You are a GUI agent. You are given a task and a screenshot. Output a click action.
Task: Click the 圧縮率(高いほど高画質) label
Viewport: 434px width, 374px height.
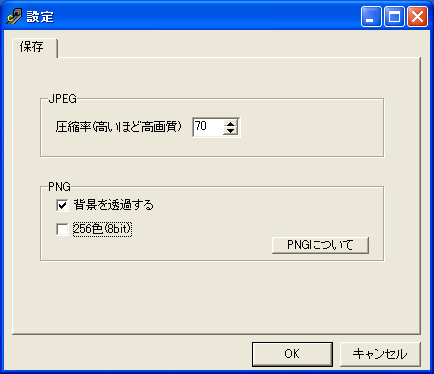119,127
